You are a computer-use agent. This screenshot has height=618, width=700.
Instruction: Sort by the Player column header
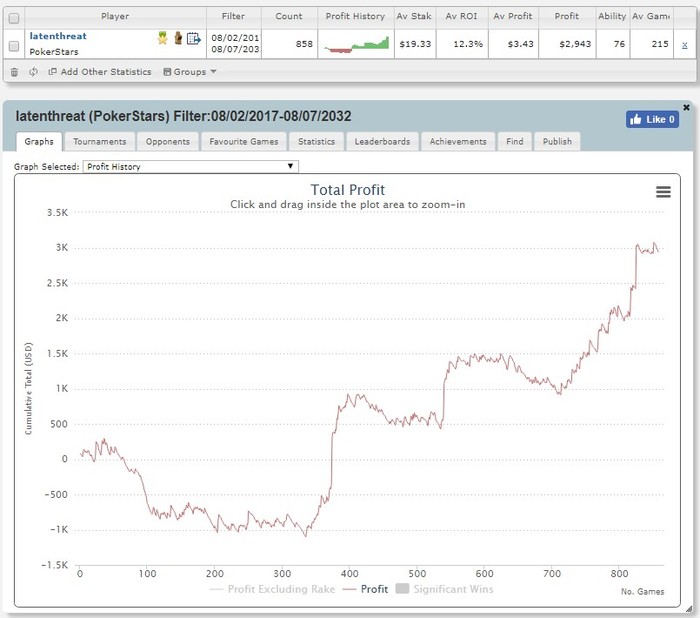click(115, 17)
